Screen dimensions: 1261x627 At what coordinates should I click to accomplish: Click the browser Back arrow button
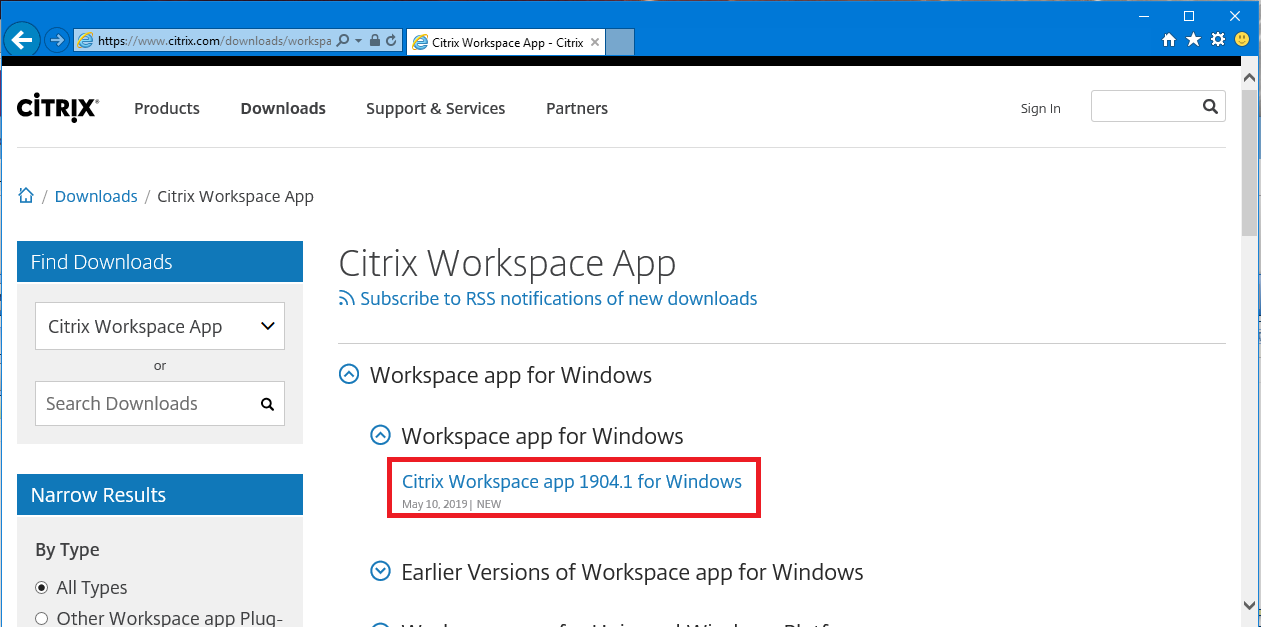click(22, 41)
